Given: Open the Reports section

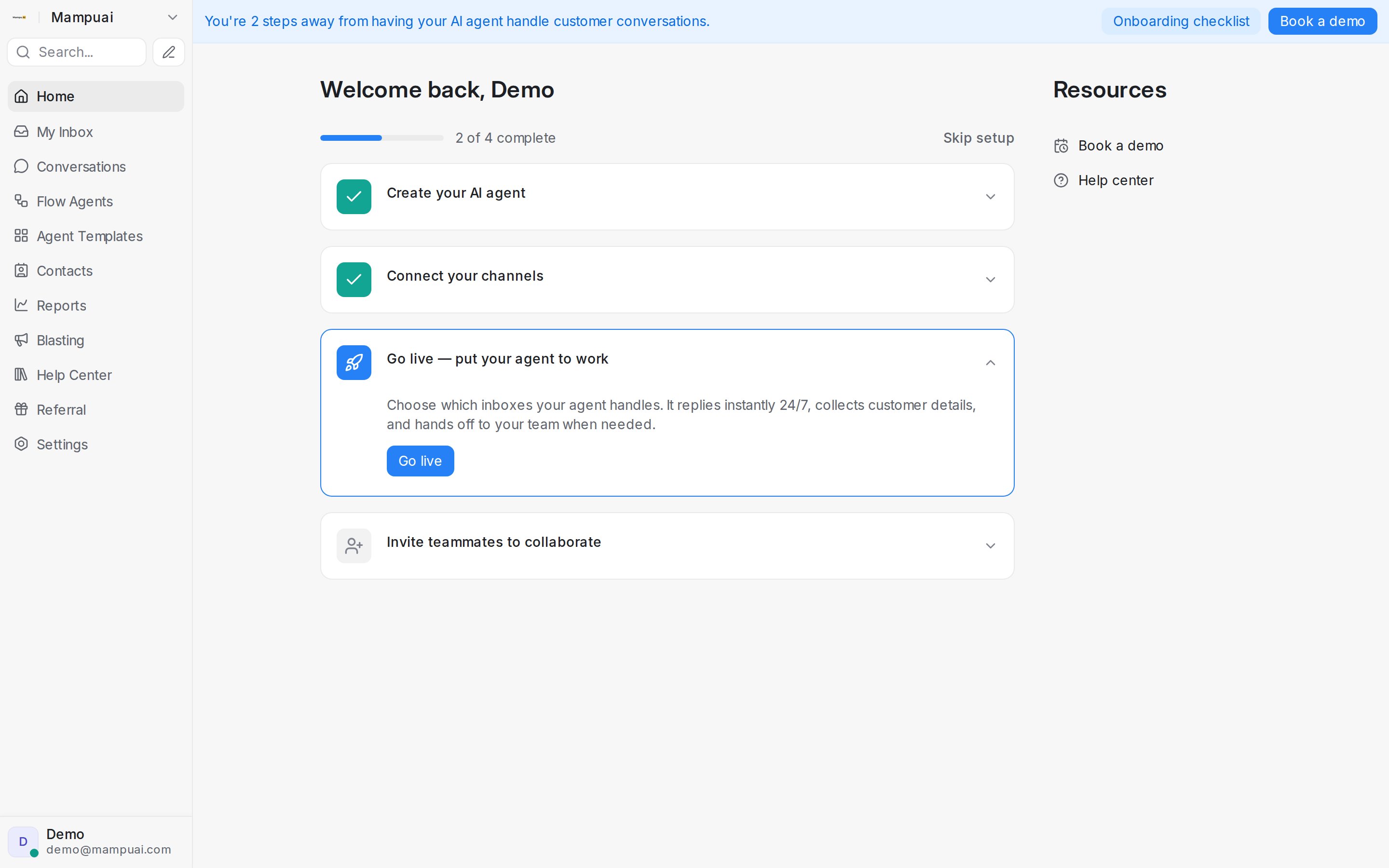Looking at the screenshot, I should (96, 305).
